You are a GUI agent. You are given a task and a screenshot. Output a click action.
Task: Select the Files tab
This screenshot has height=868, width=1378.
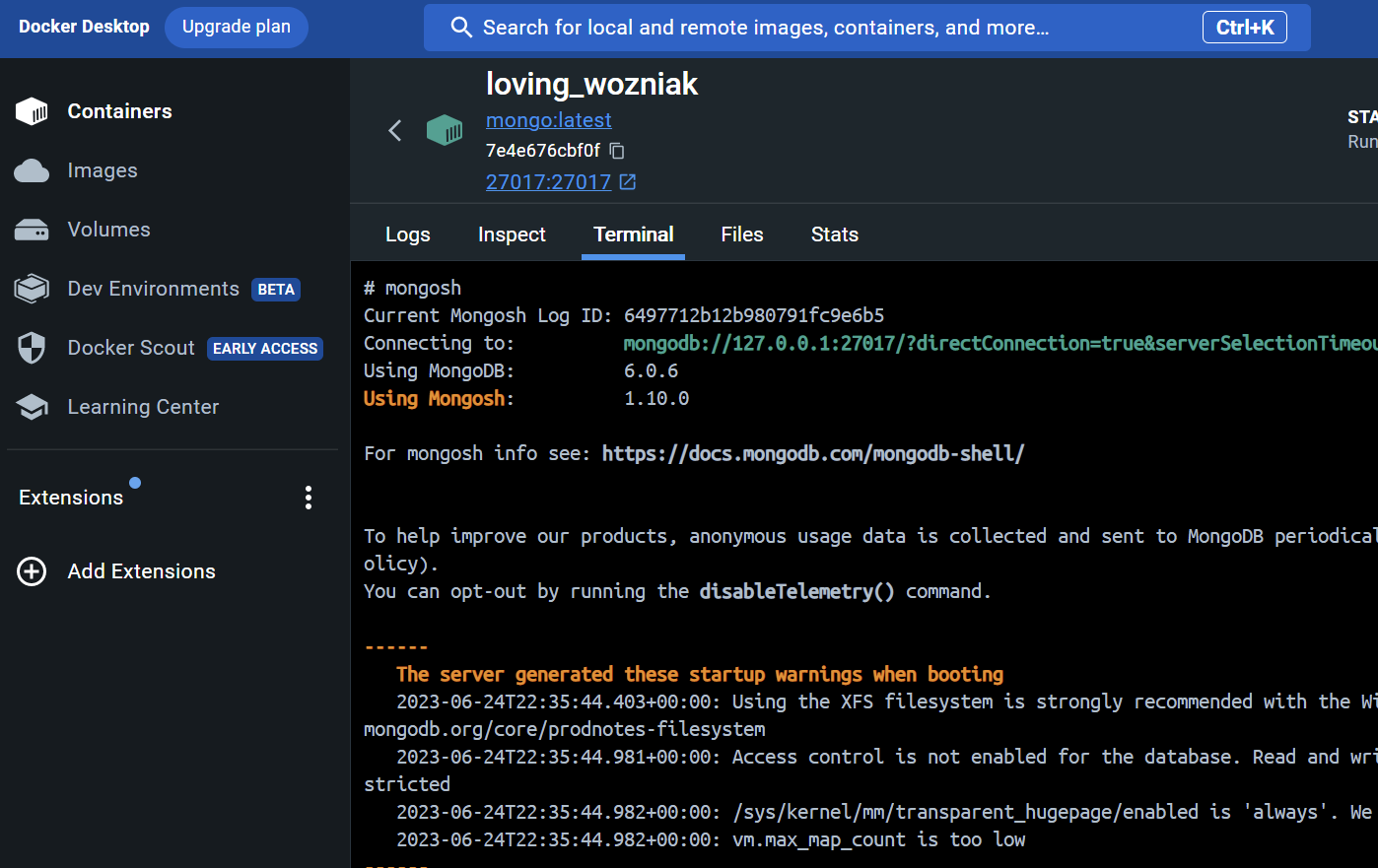coord(741,234)
